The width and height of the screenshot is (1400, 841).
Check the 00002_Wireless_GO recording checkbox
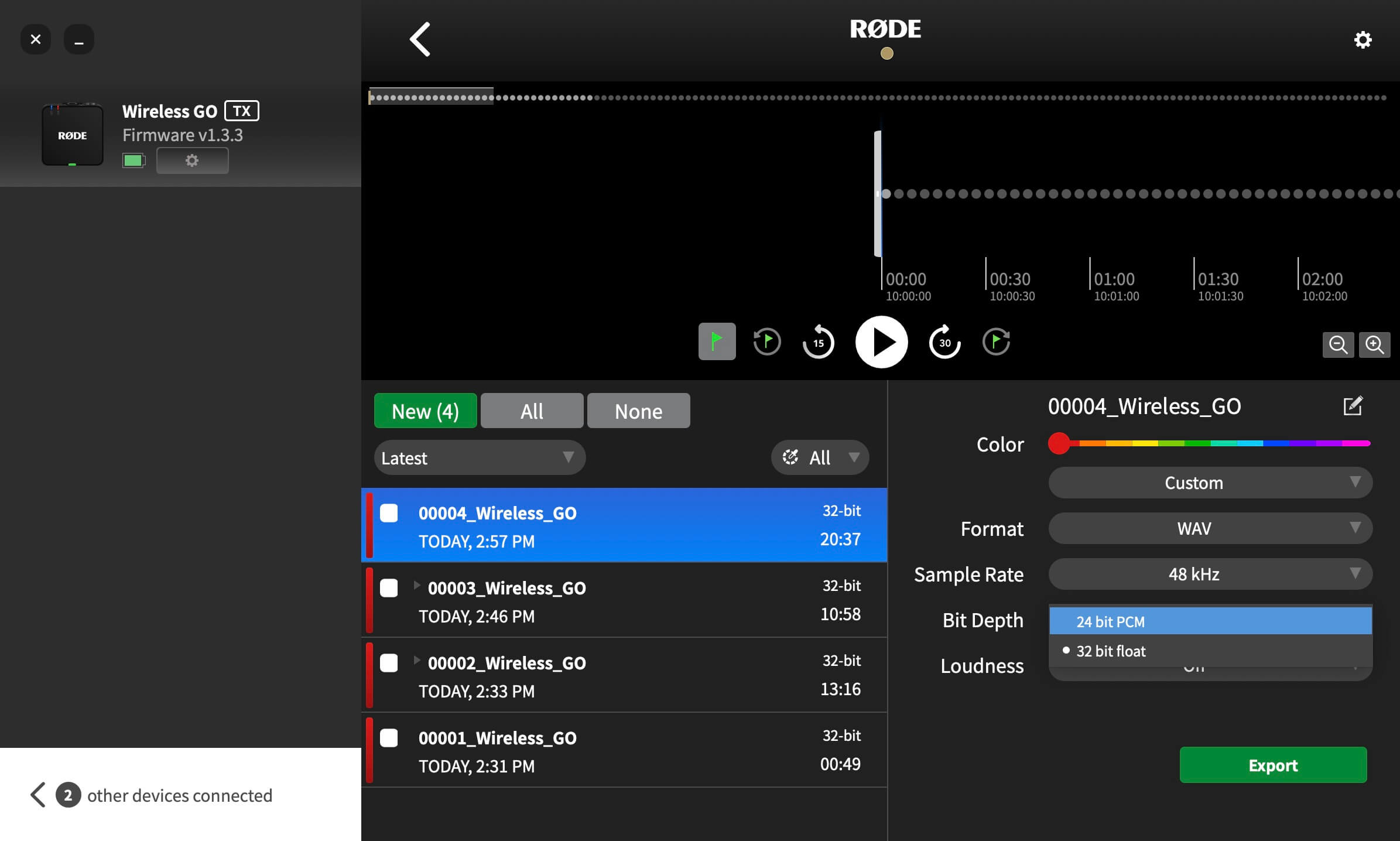(x=389, y=663)
